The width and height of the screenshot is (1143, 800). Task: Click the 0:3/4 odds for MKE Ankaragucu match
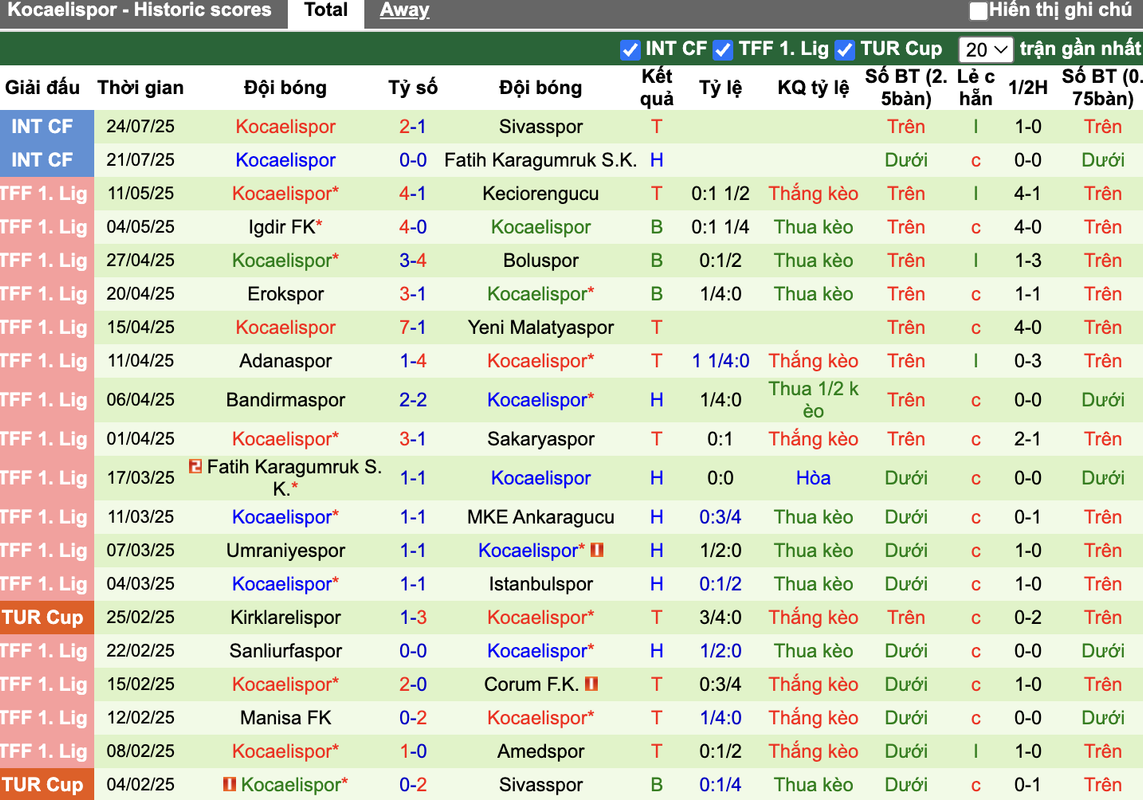coord(720,517)
